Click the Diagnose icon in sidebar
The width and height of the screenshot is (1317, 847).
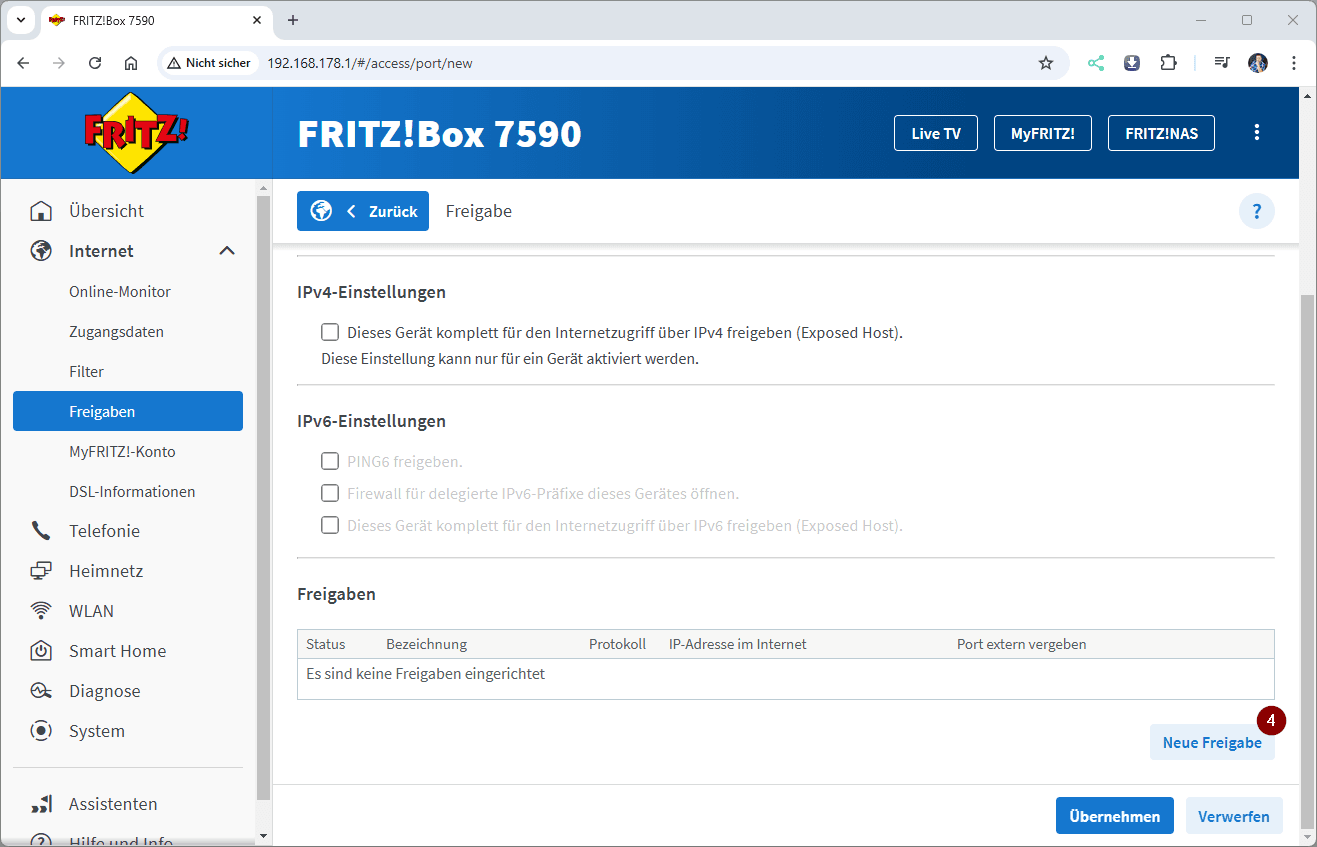[x=41, y=691]
